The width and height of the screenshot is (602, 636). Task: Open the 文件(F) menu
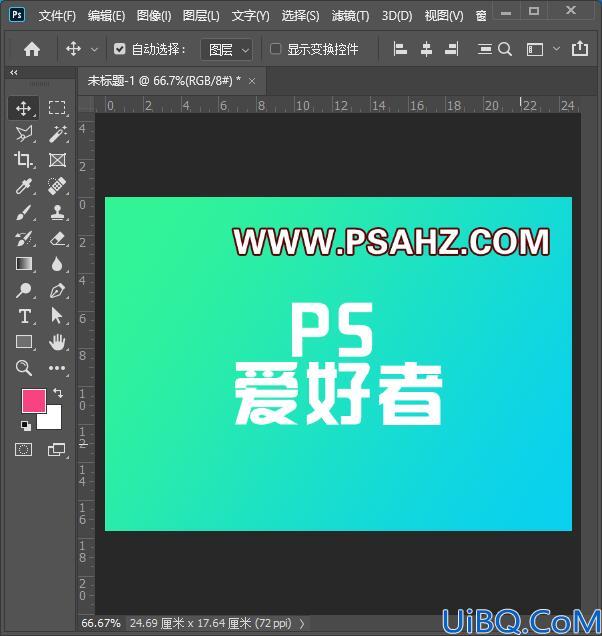(57, 16)
